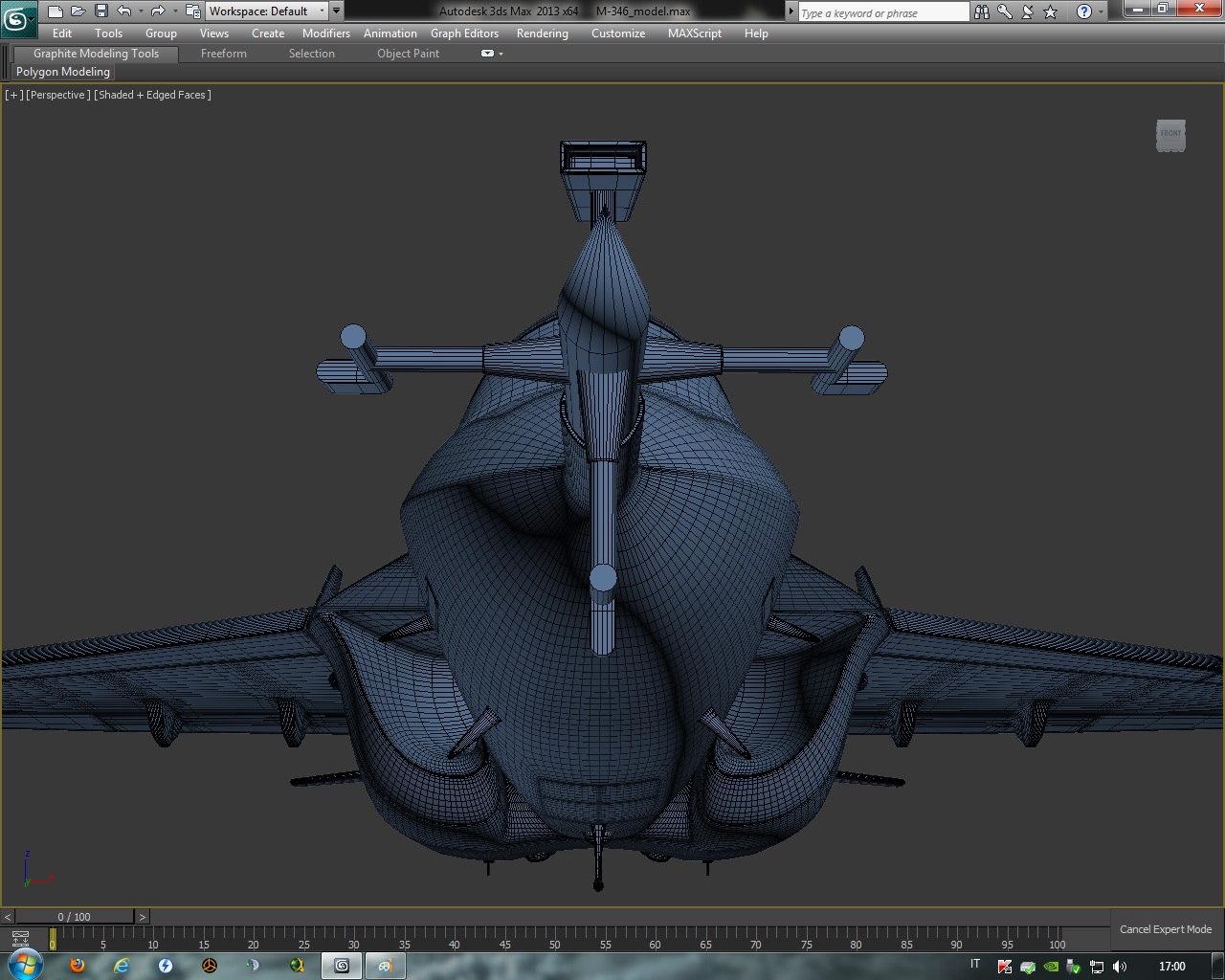Open the Graph Editors menu
This screenshot has height=980, width=1225.
[464, 33]
